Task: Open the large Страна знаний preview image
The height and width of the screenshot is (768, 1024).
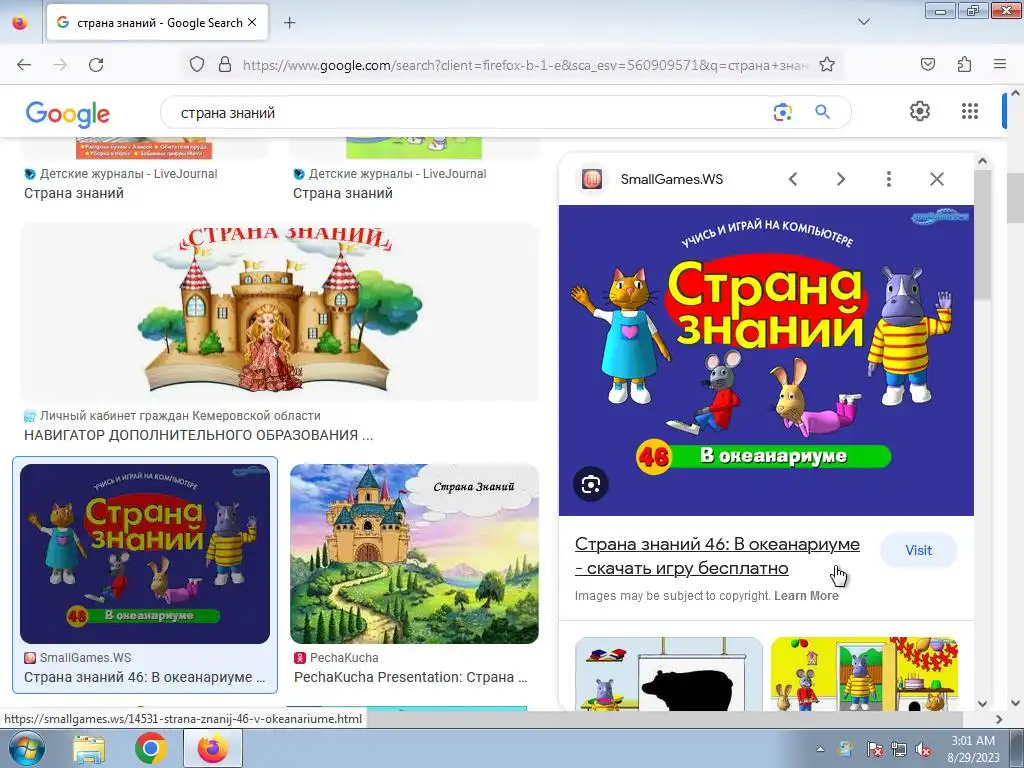Action: pos(766,360)
